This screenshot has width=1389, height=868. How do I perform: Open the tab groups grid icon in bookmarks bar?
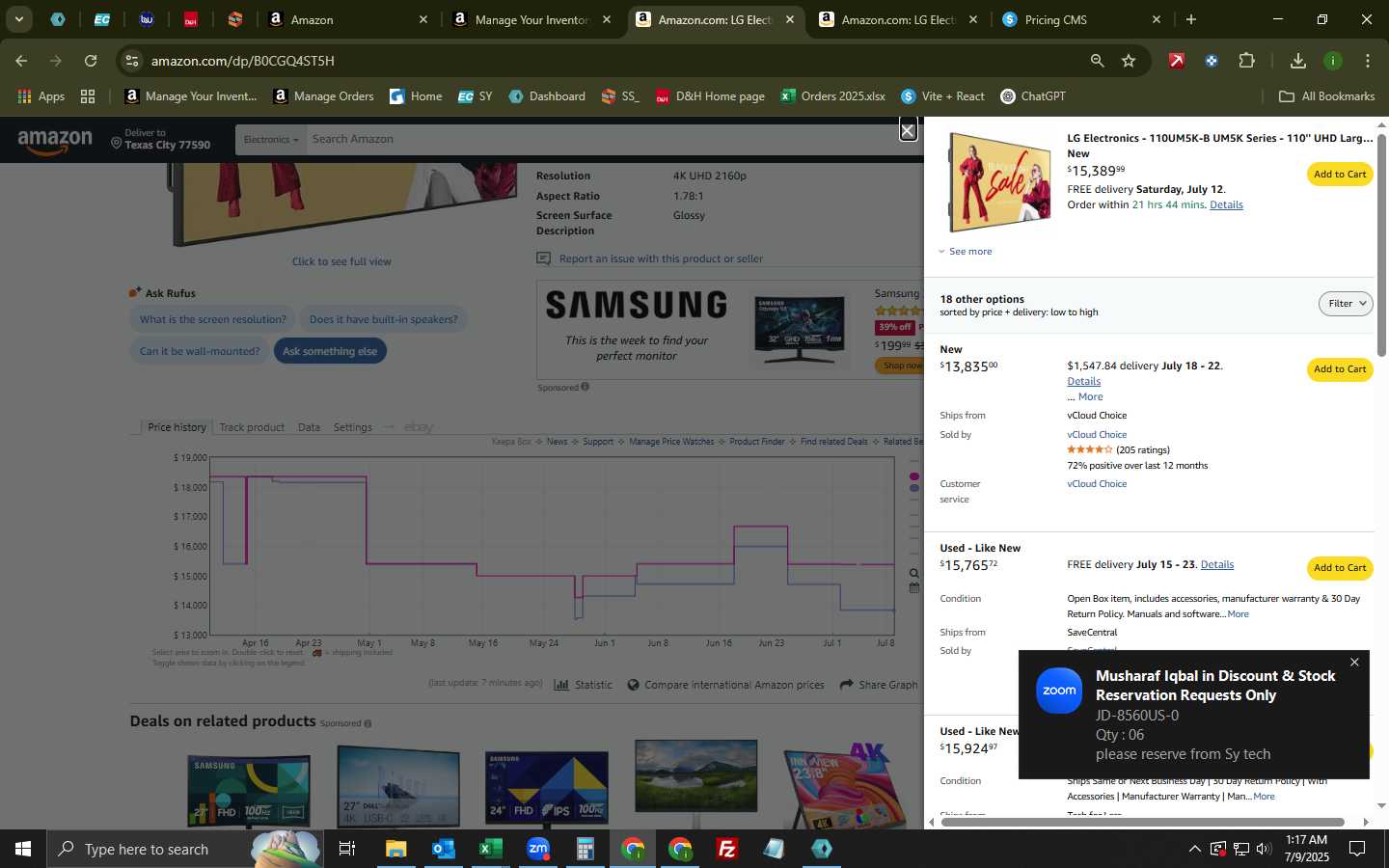click(x=88, y=96)
